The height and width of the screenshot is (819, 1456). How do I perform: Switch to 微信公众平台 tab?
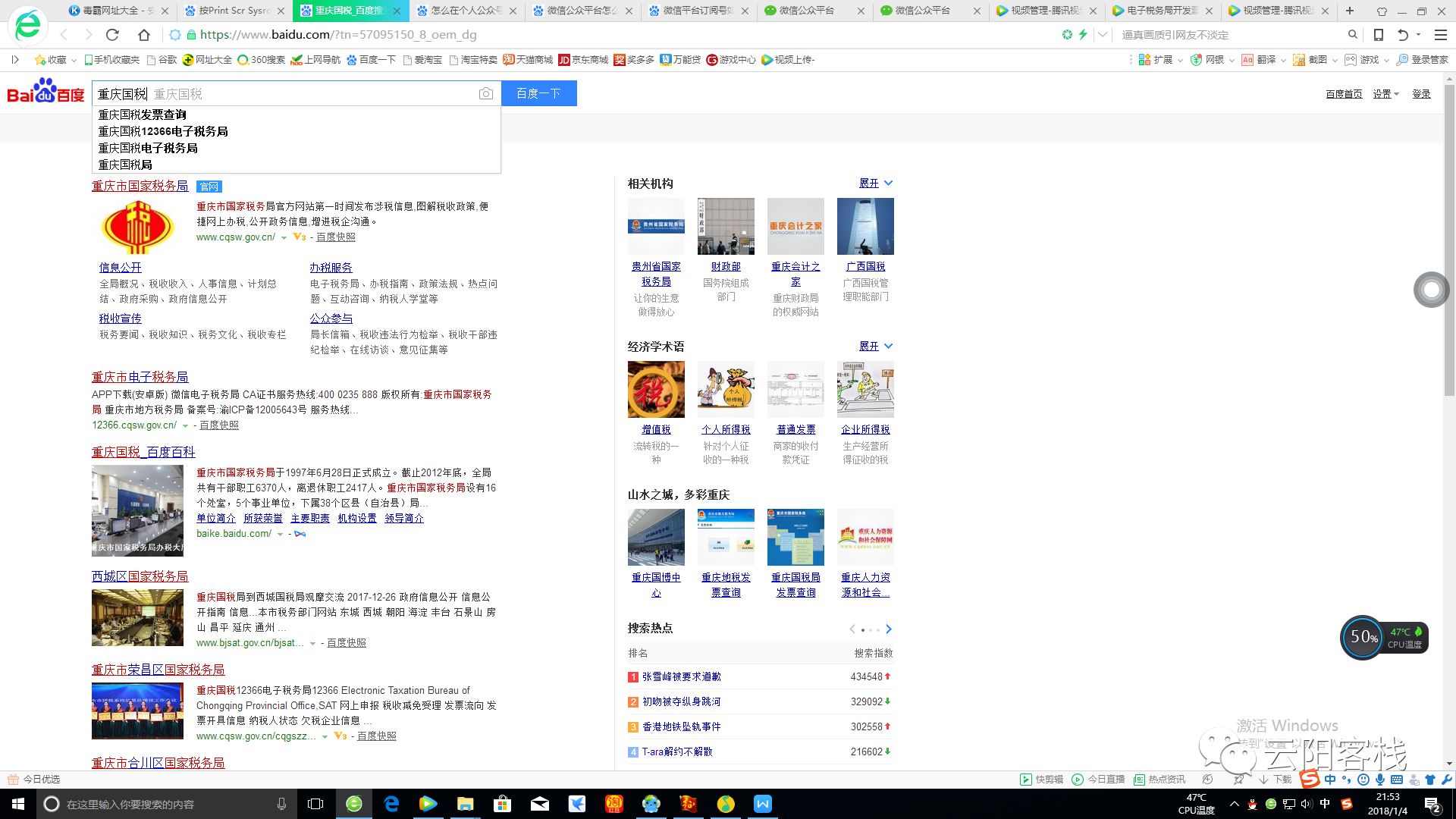coord(806,11)
